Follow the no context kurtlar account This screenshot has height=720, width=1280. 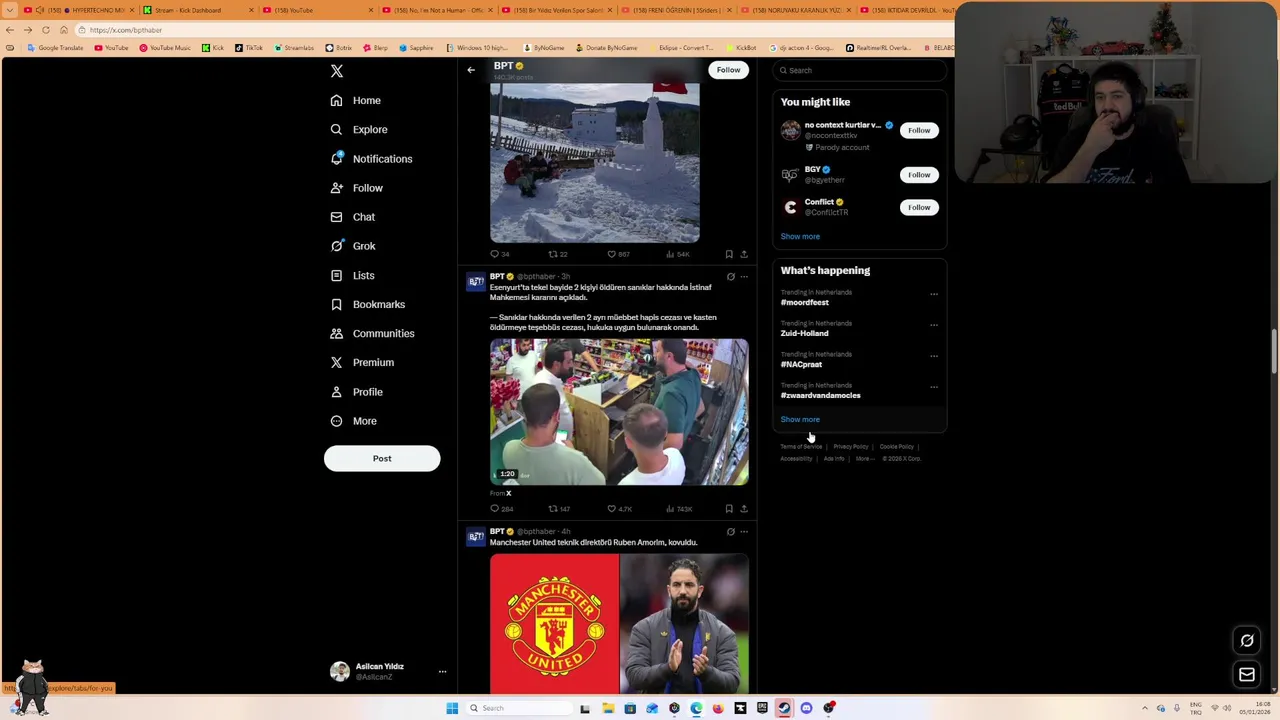pos(919,130)
